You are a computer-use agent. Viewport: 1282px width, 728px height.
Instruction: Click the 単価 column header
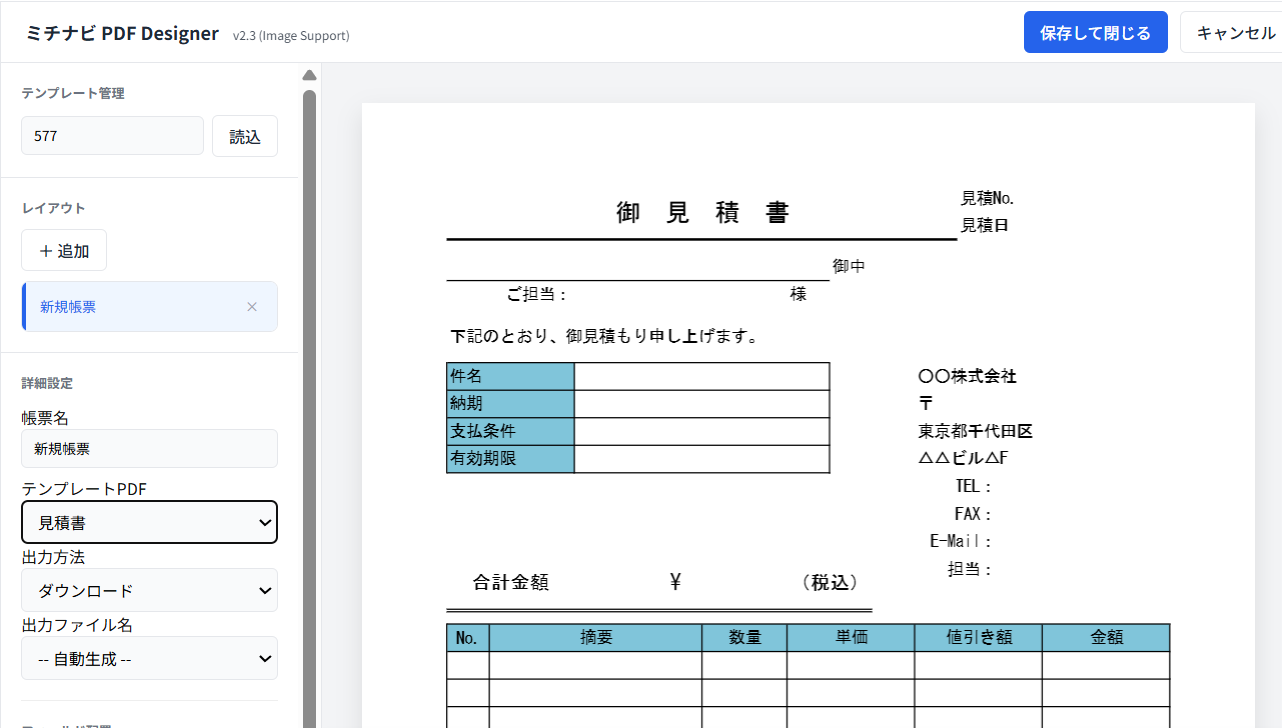coord(851,637)
